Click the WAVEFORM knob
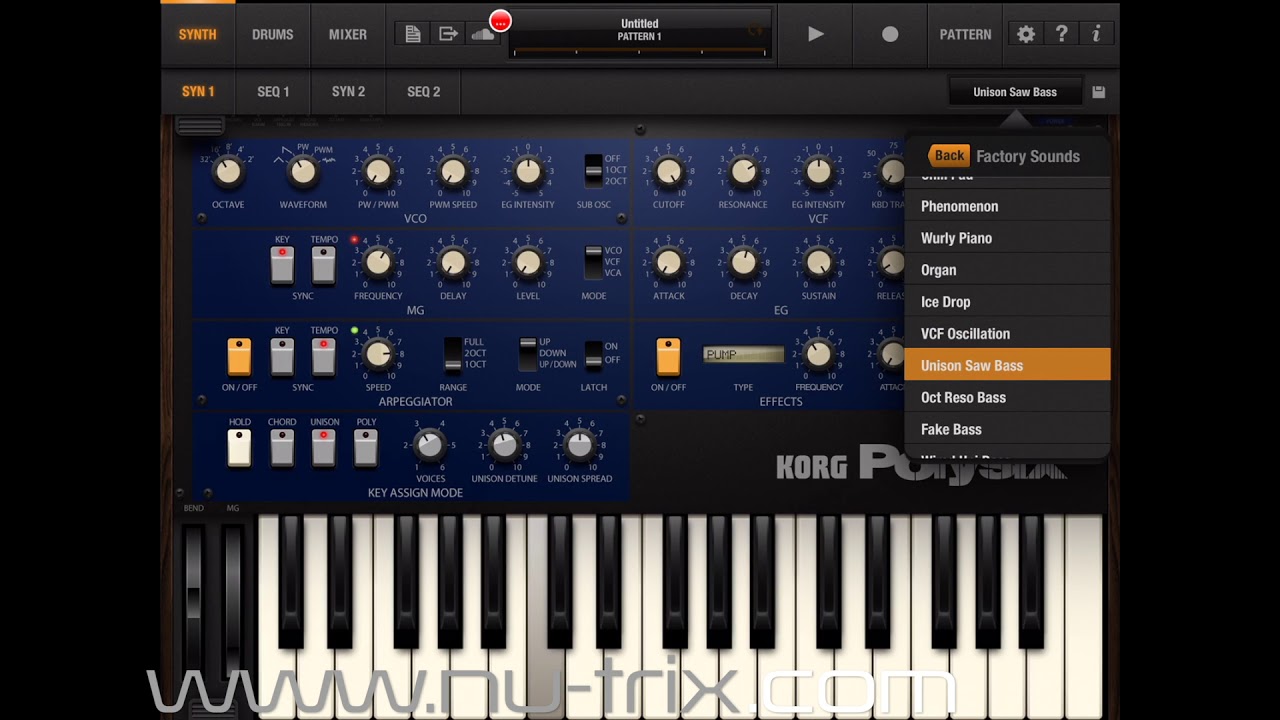1280x720 pixels. 302,171
